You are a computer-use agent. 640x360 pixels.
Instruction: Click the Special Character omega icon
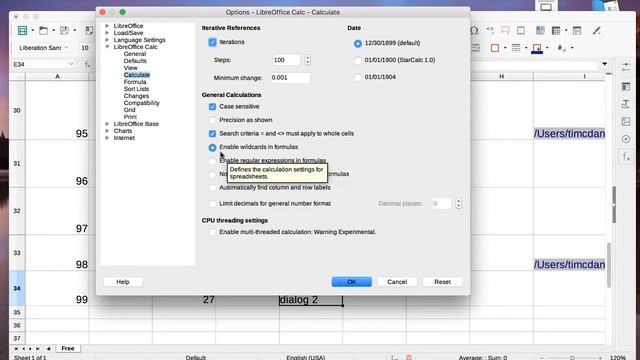coord(474,30)
